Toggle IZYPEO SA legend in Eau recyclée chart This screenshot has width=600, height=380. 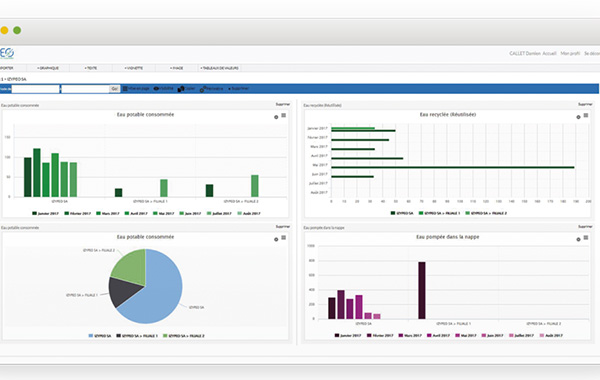402,213
